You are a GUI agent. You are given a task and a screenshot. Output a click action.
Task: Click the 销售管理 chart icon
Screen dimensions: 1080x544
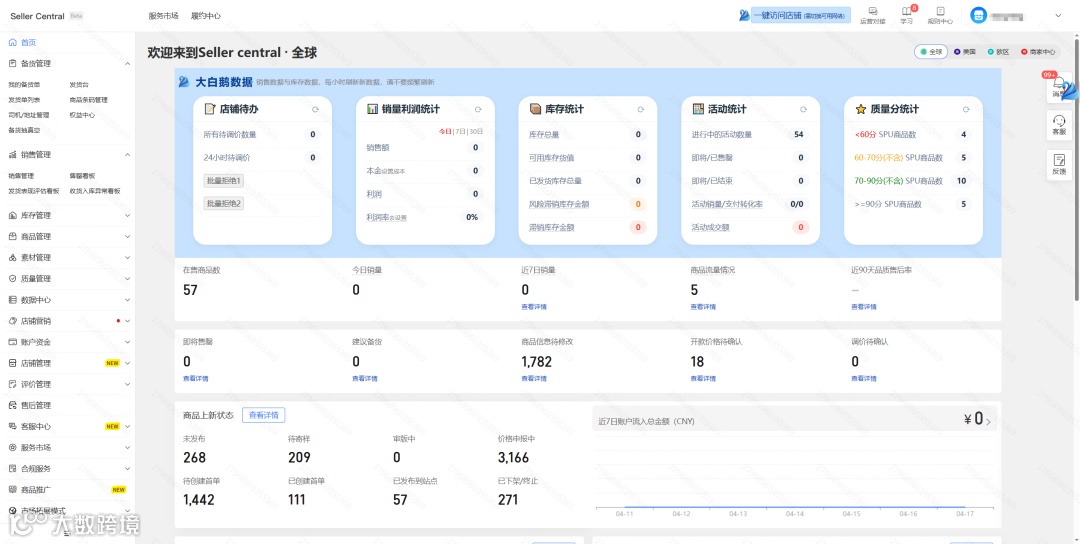point(12,155)
